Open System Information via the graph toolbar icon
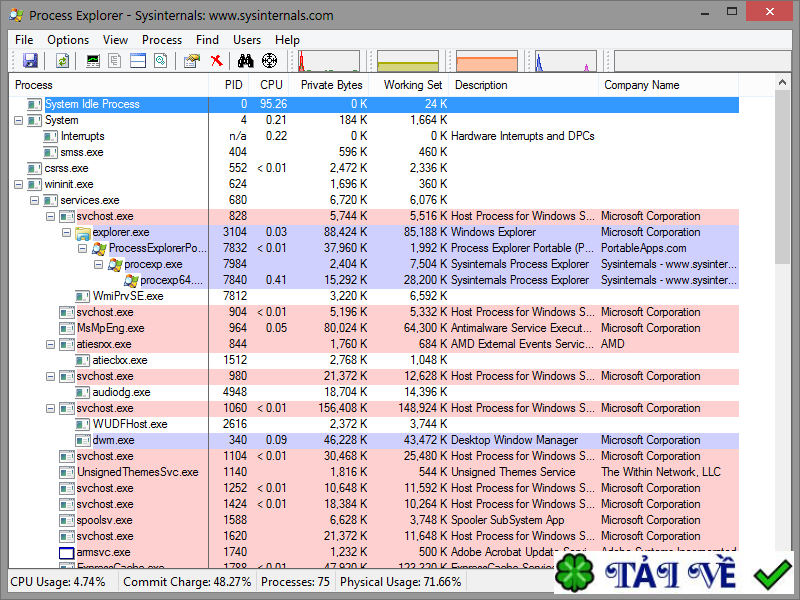The height and width of the screenshot is (600, 800). tap(92, 60)
